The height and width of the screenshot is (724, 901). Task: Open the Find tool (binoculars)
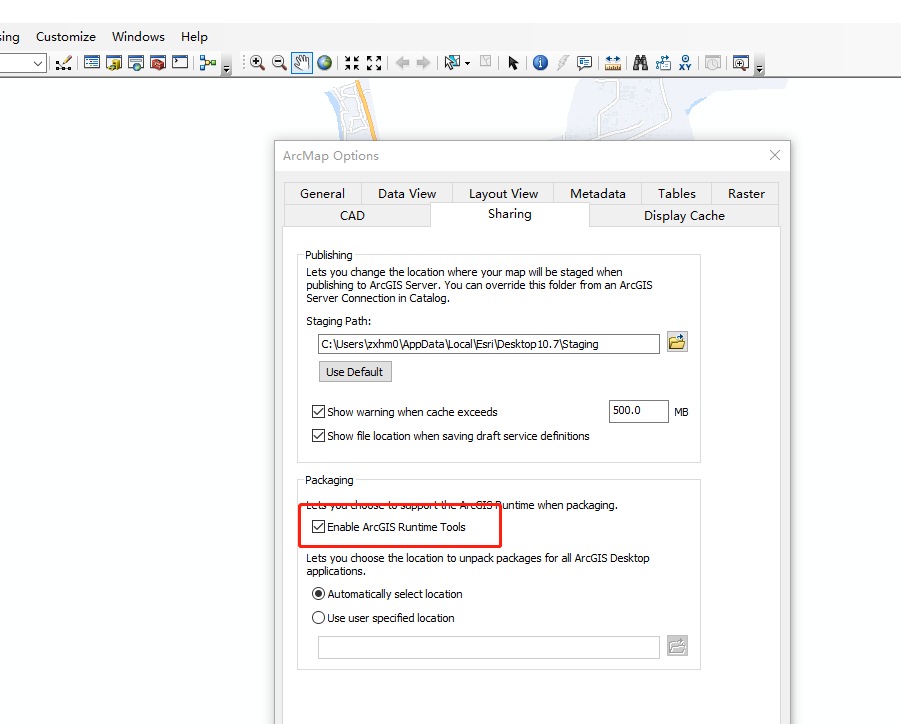[640, 62]
